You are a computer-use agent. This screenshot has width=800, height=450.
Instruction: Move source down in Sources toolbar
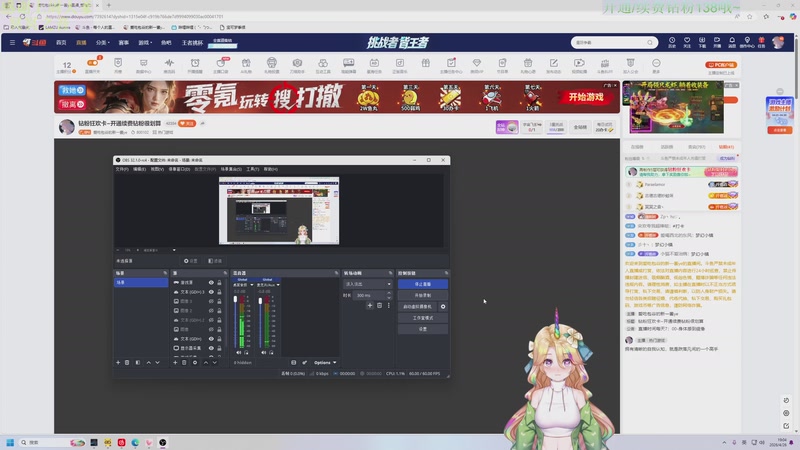point(215,362)
